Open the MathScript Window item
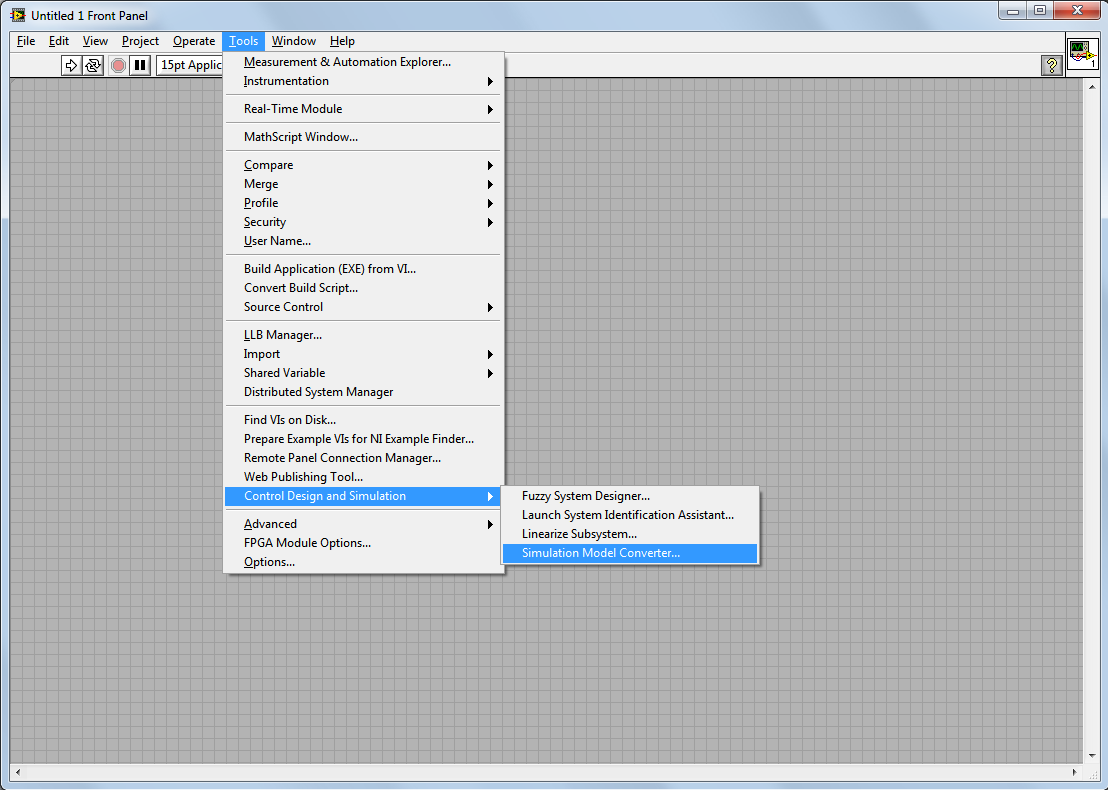1108x790 pixels. pyautogui.click(x=300, y=137)
